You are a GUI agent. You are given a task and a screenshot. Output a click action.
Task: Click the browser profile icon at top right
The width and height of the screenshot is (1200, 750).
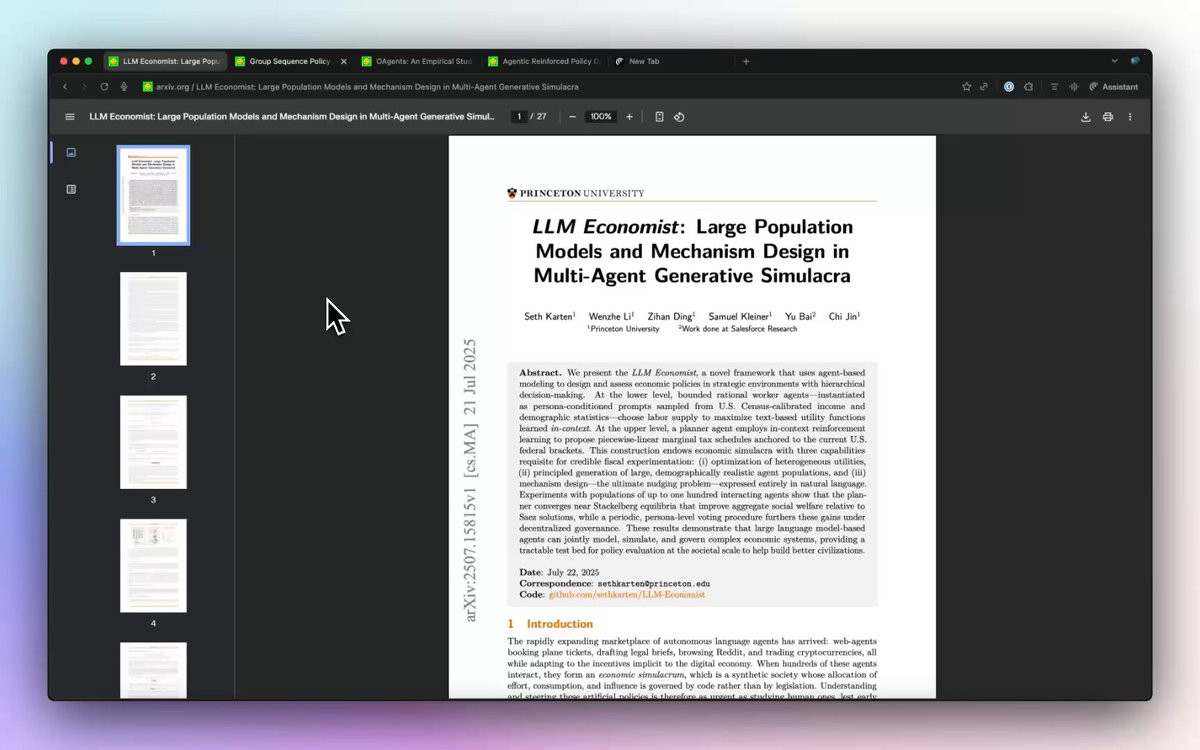click(x=1135, y=61)
